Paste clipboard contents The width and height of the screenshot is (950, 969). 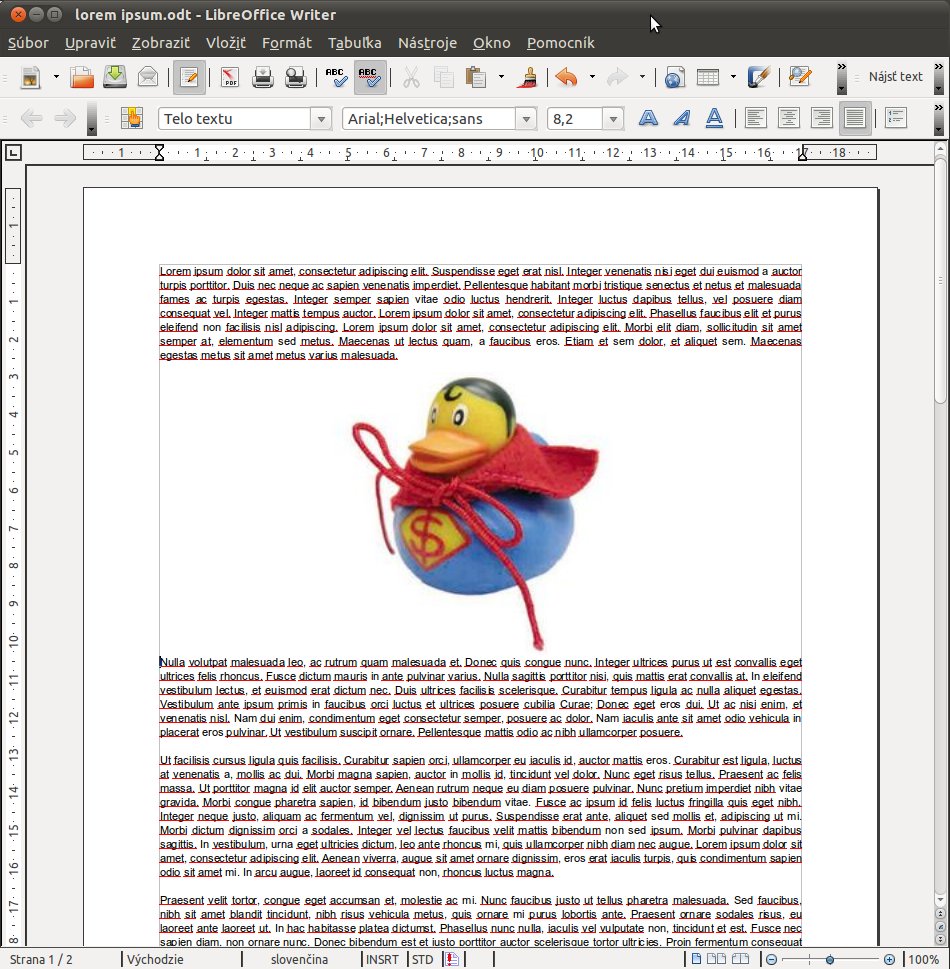click(x=476, y=77)
